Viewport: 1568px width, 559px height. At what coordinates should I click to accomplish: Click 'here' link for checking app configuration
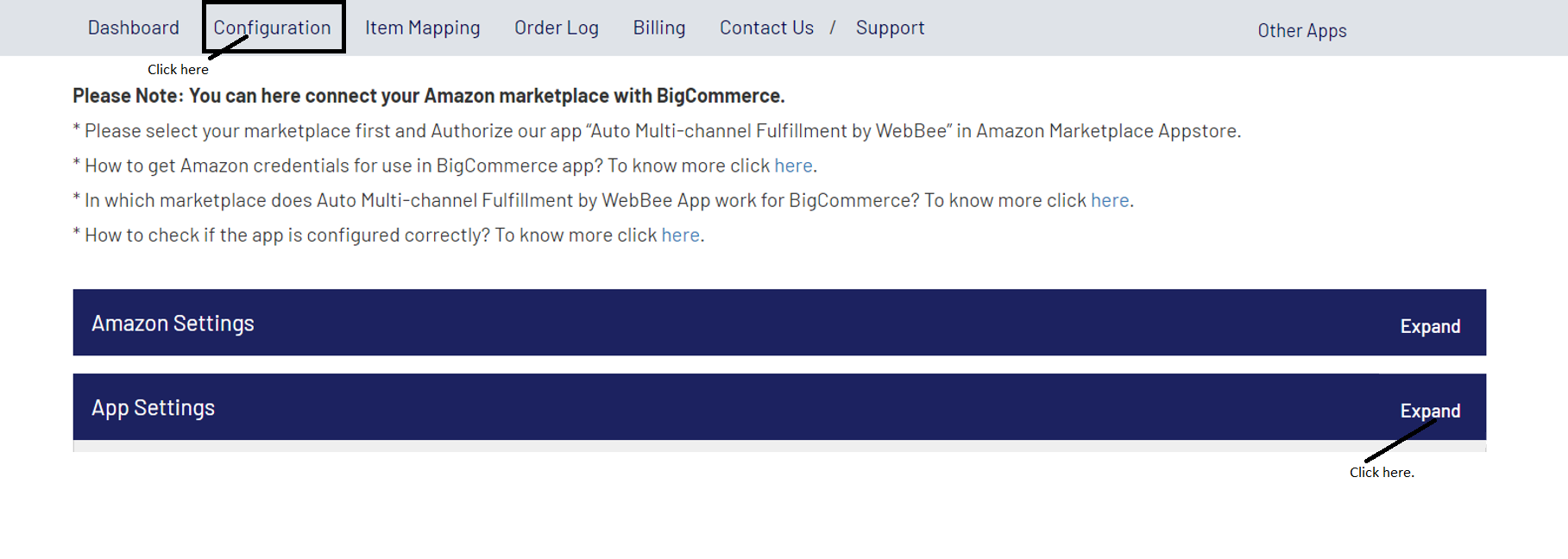coord(680,236)
